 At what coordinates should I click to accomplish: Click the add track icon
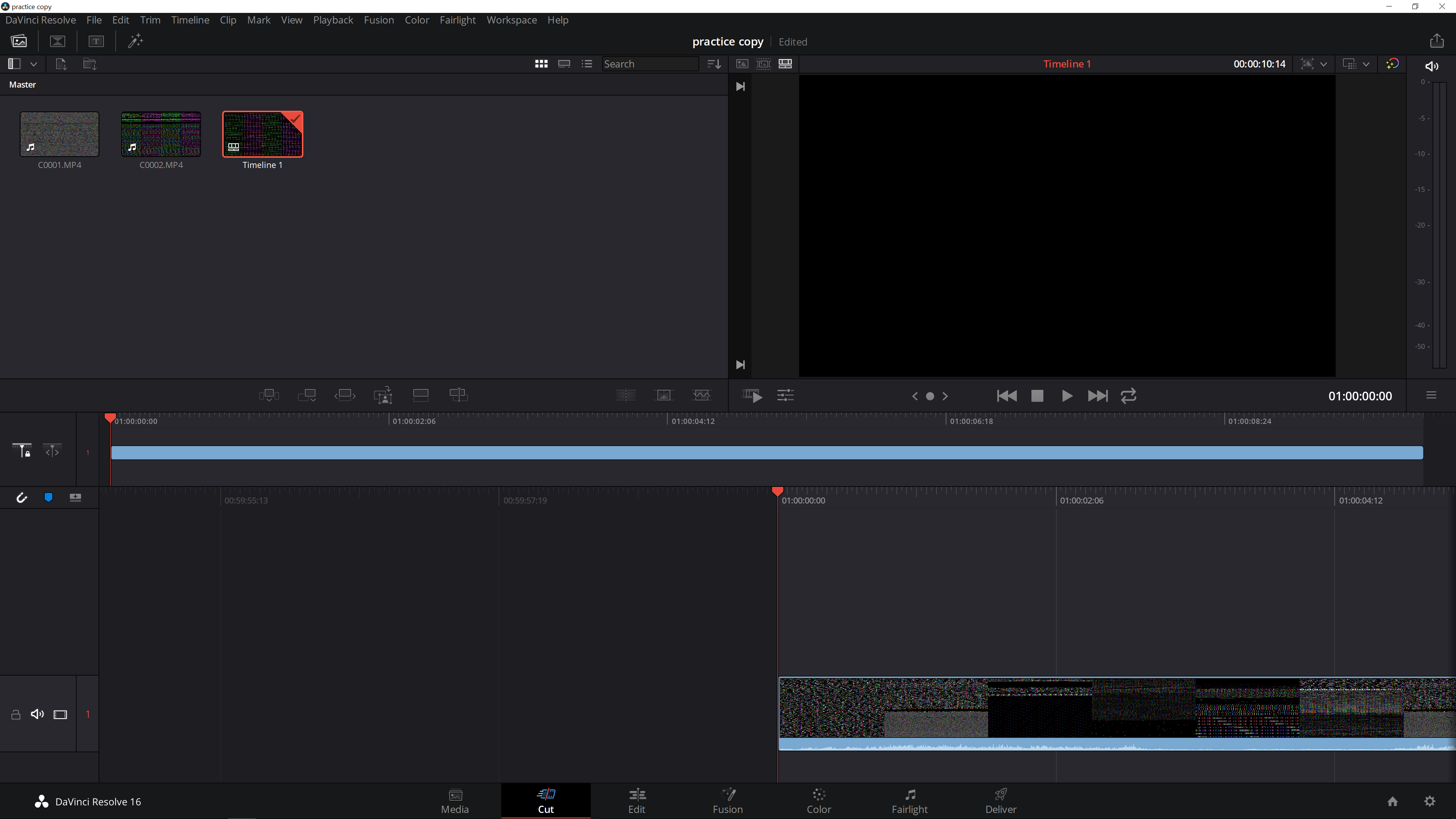click(x=75, y=497)
